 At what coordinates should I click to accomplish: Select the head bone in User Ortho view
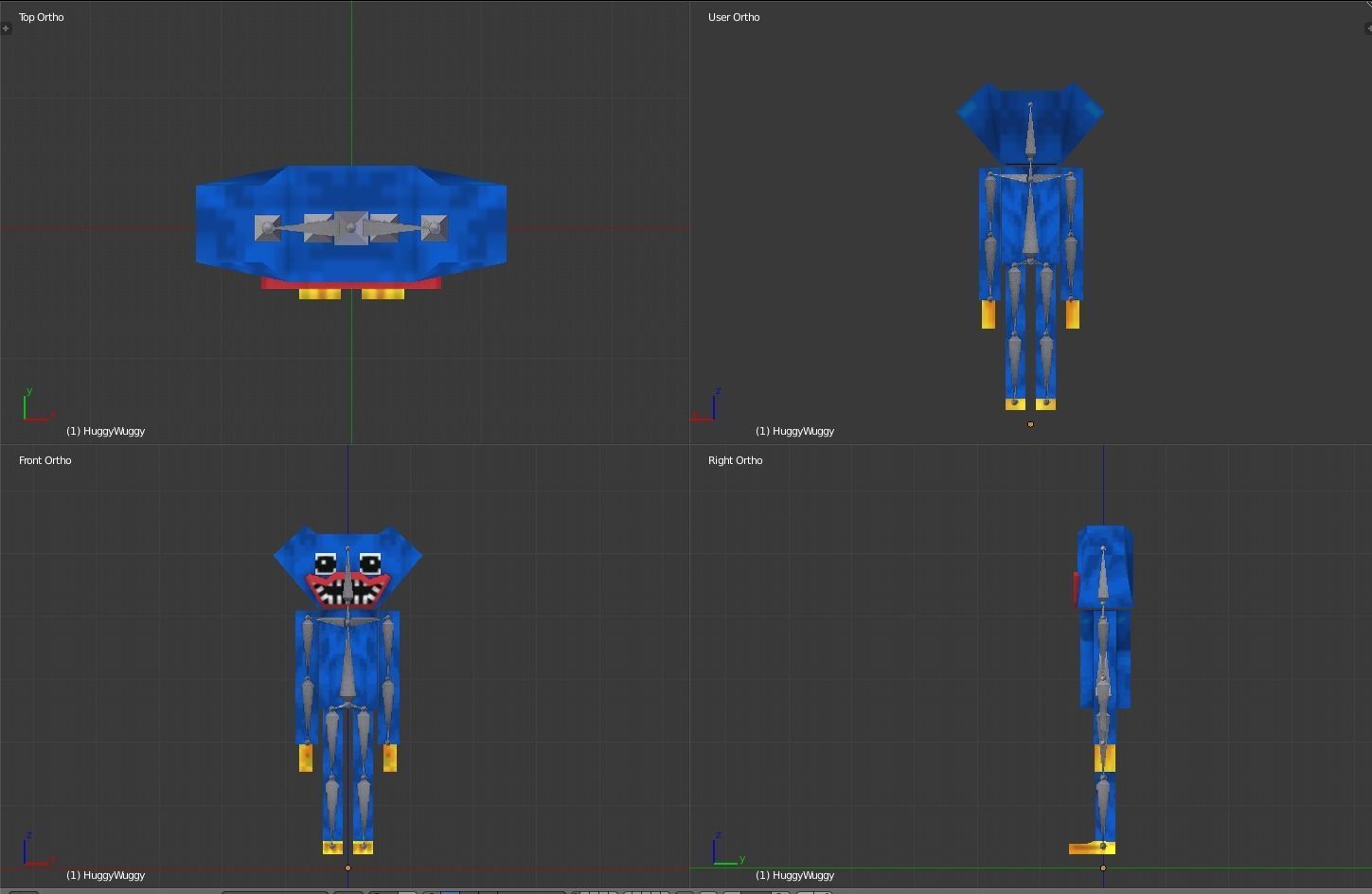pos(1030,134)
